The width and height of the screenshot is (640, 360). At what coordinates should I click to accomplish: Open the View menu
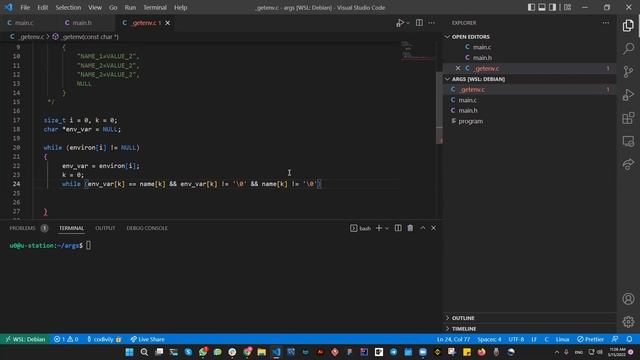point(95,7)
